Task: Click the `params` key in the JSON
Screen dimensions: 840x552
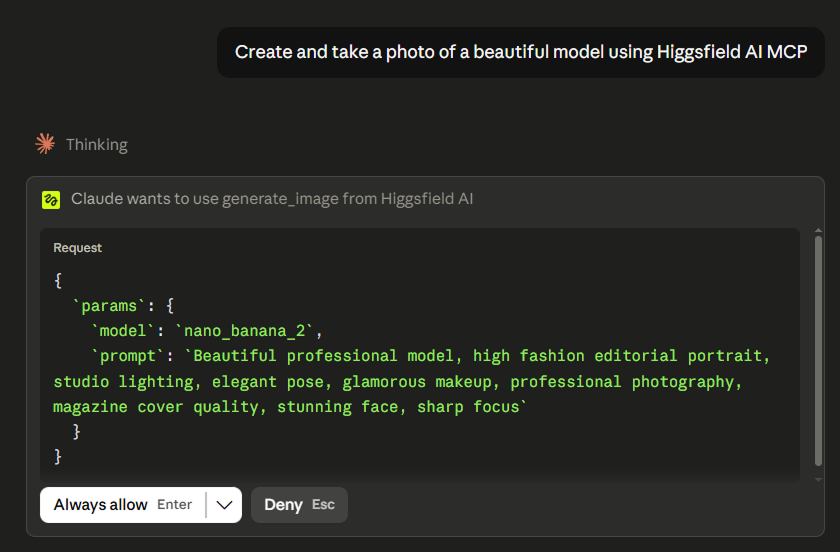Action: (x=109, y=306)
